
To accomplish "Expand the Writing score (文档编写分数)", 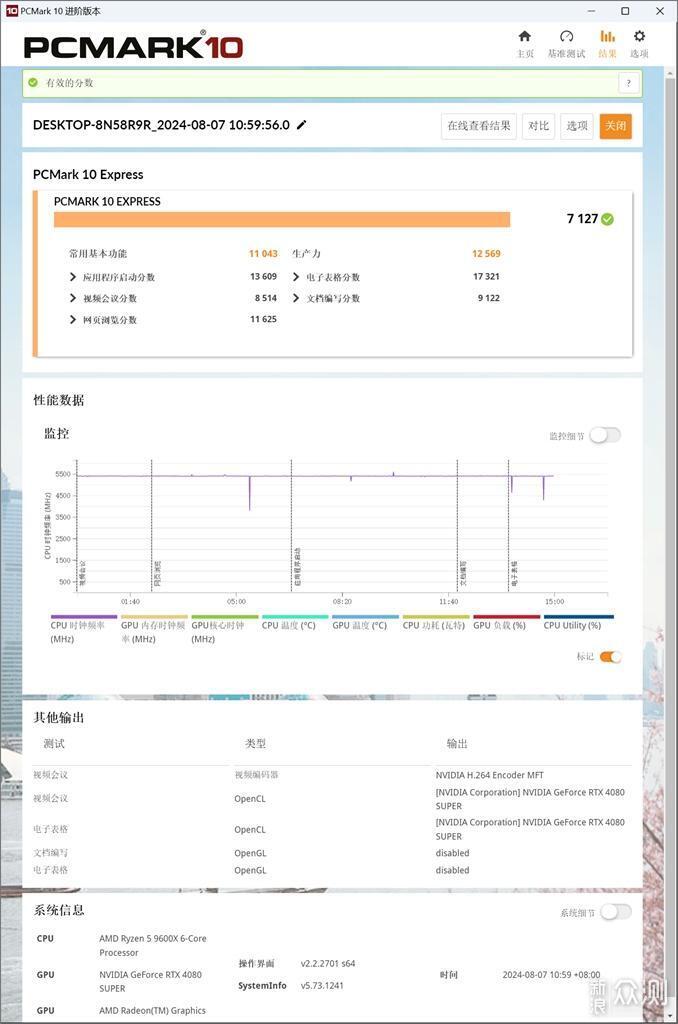I will 296,298.
